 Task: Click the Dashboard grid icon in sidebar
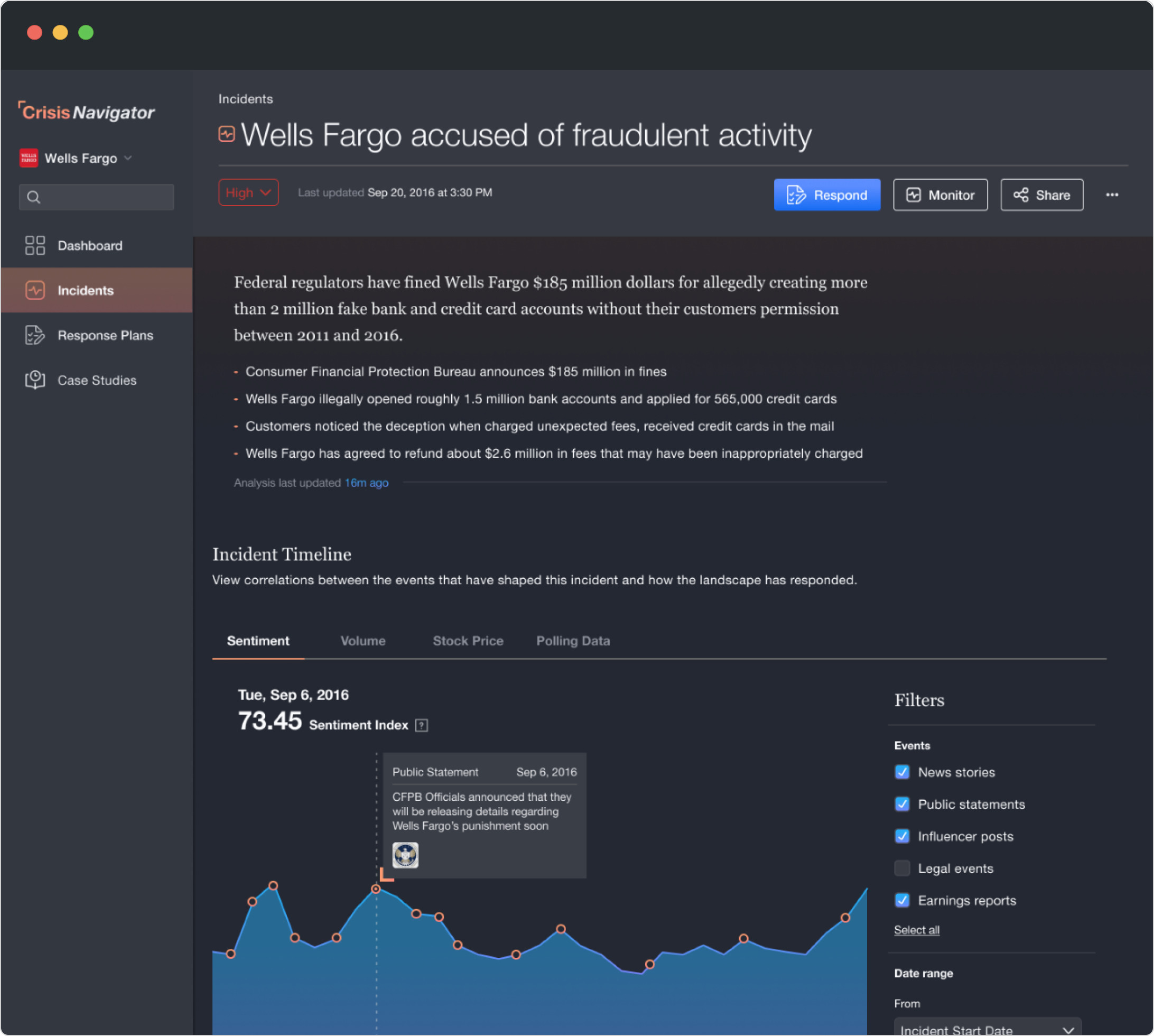(x=35, y=245)
